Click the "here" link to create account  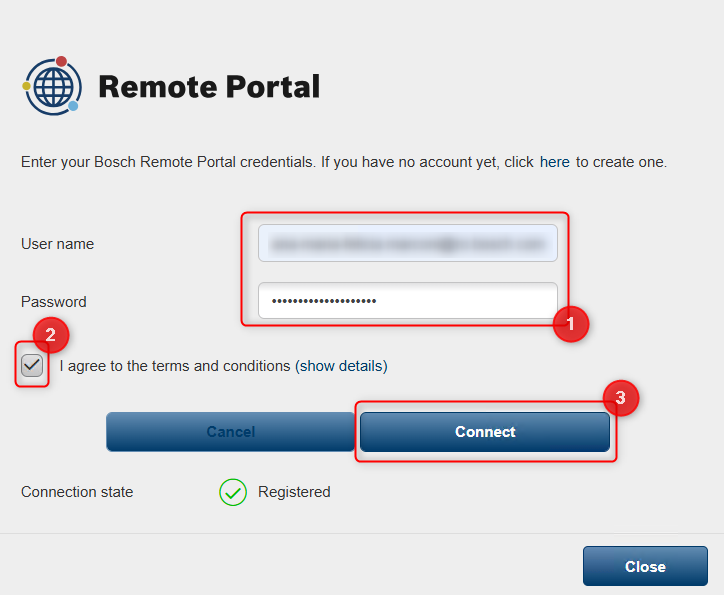(554, 162)
